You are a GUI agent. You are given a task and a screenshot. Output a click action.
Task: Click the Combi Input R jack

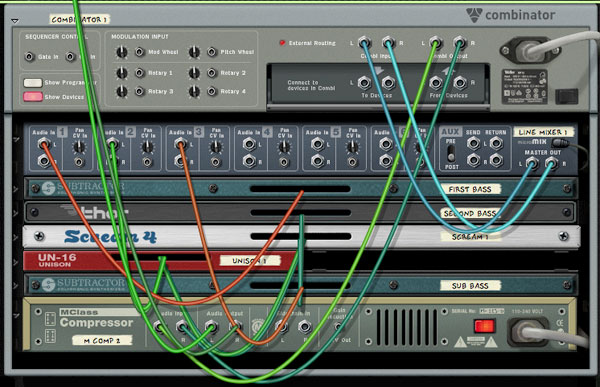pos(388,42)
